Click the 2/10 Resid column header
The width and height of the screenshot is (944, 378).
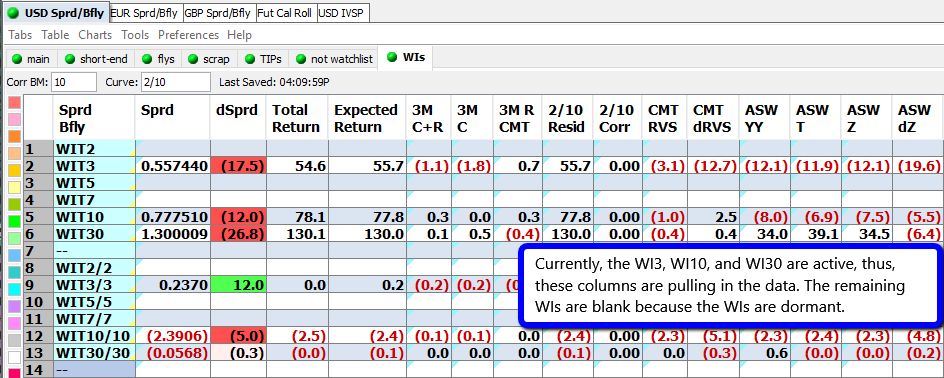click(x=567, y=118)
